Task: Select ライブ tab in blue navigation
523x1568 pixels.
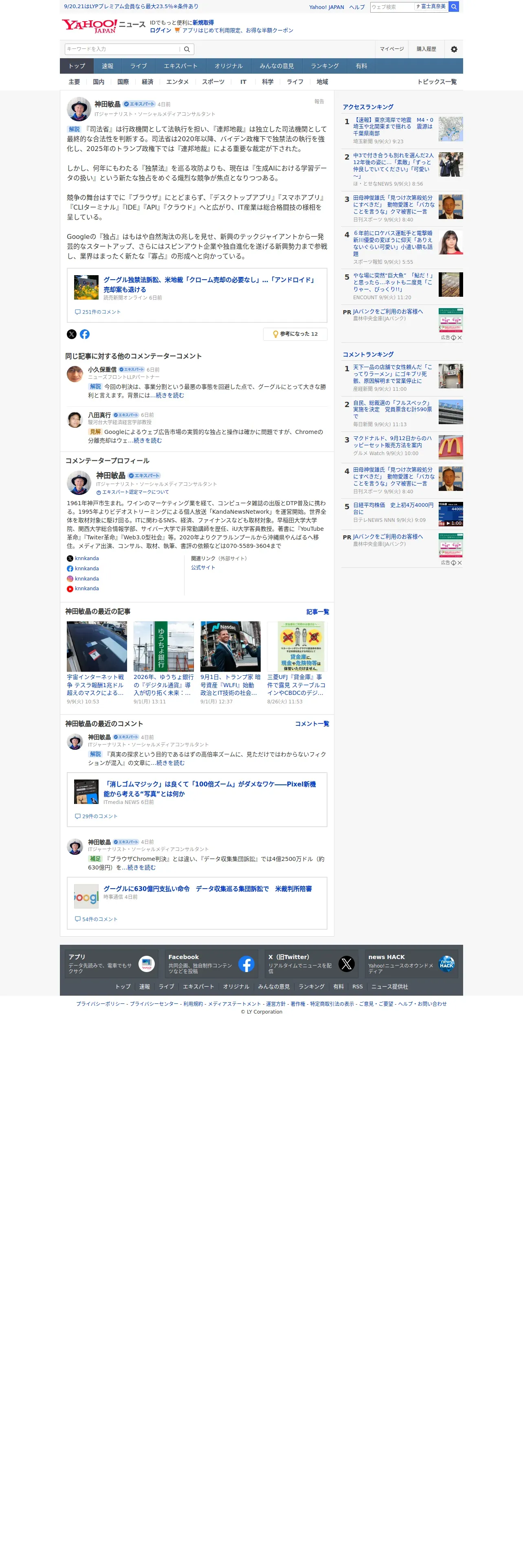Action: [138, 66]
